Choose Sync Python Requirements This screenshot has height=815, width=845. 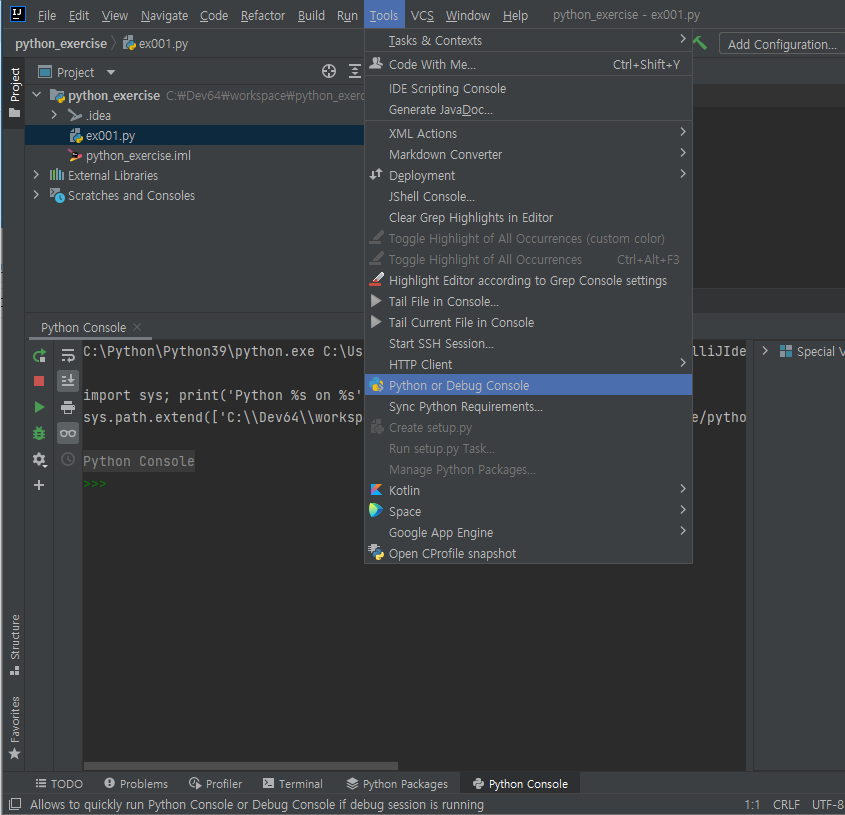click(528, 406)
